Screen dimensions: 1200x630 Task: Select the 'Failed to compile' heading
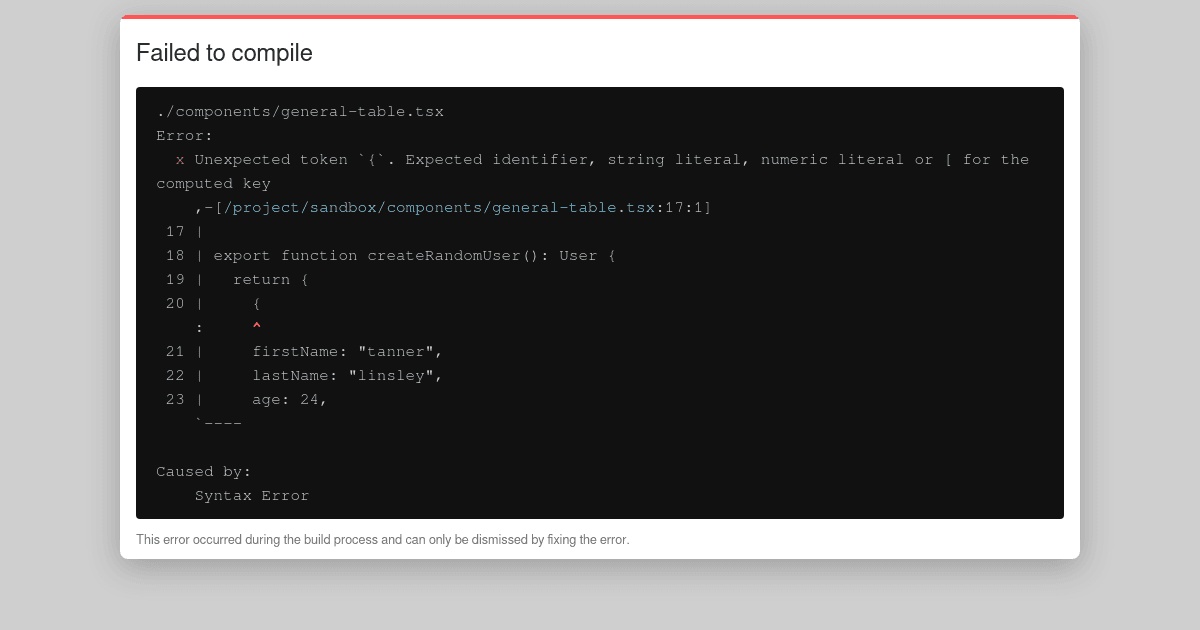coord(224,53)
